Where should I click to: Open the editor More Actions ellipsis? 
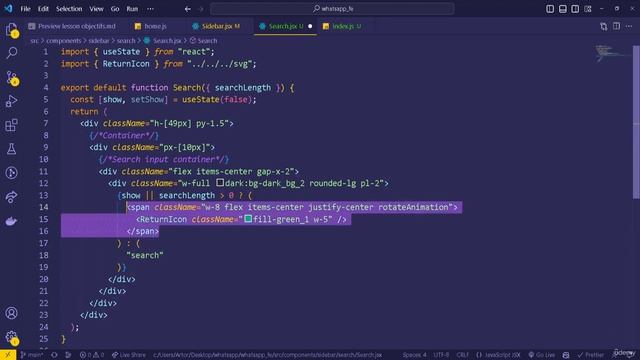(629, 26)
